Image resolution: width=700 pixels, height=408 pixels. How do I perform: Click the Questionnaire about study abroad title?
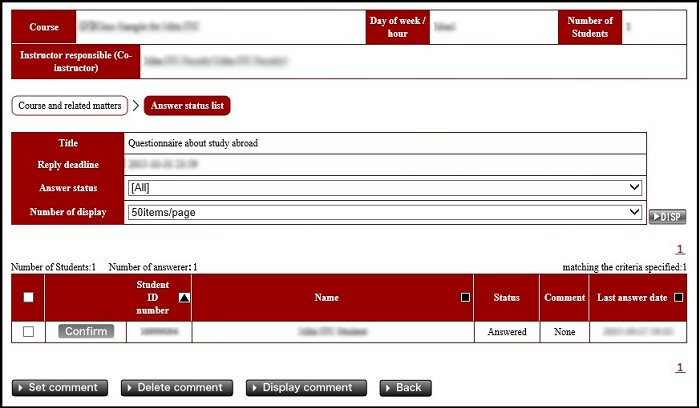tap(193, 143)
